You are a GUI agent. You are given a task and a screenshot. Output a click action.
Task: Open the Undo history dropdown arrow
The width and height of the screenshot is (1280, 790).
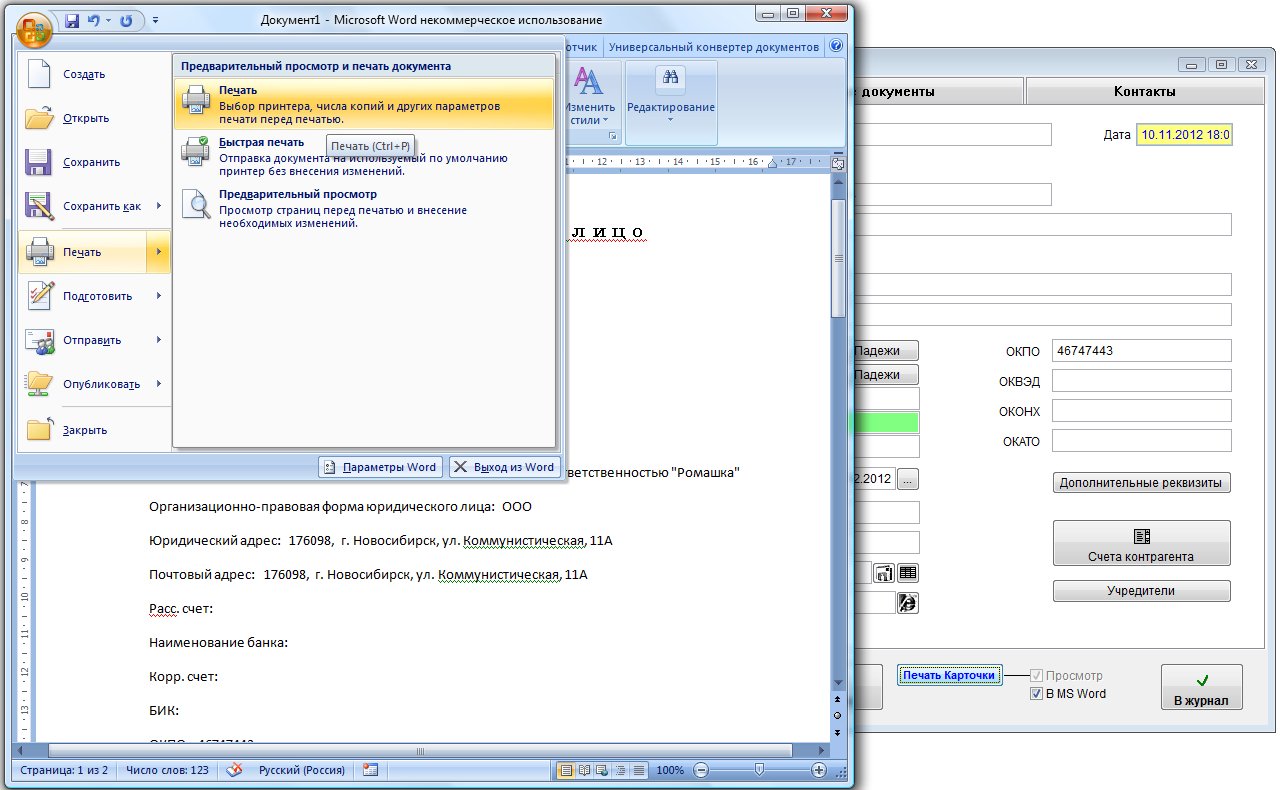(x=109, y=20)
